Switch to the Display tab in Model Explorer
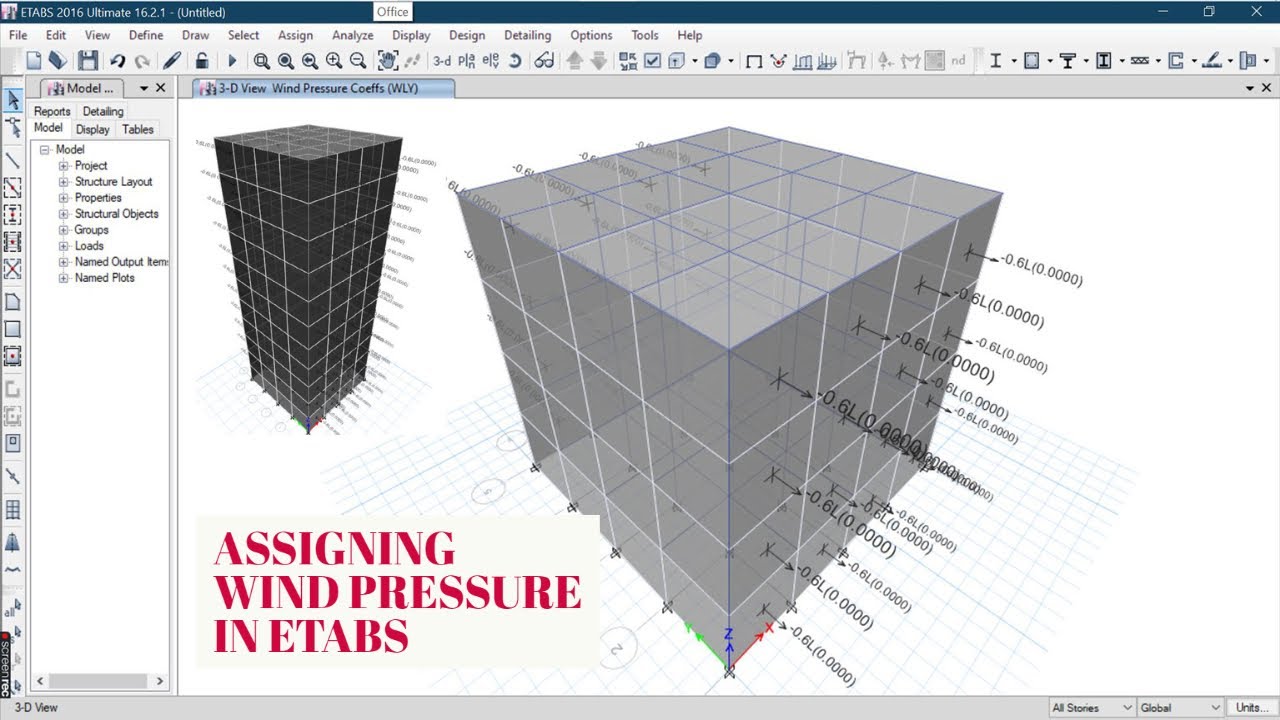 [x=93, y=129]
